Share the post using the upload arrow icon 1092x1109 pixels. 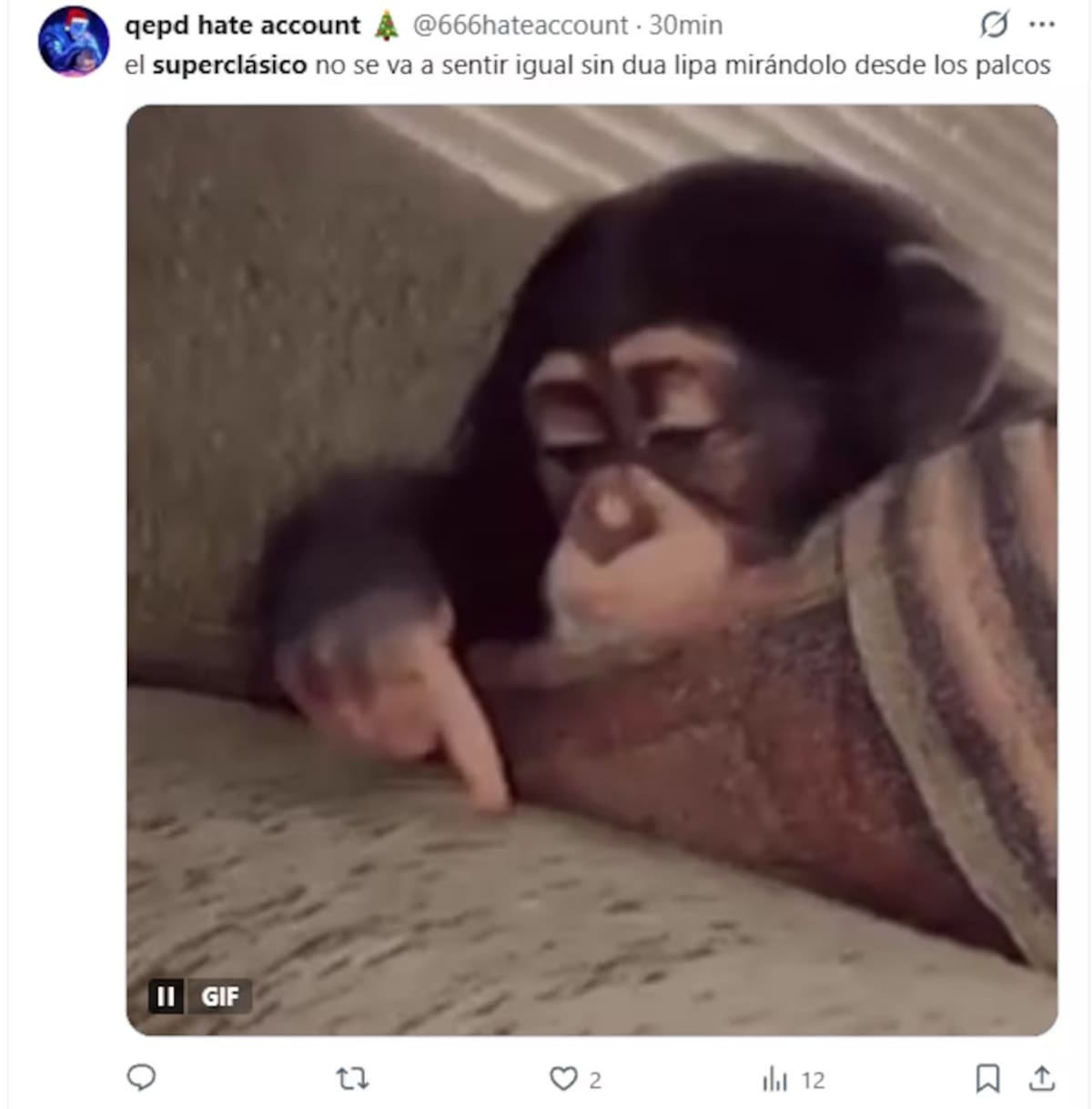point(1041,1079)
